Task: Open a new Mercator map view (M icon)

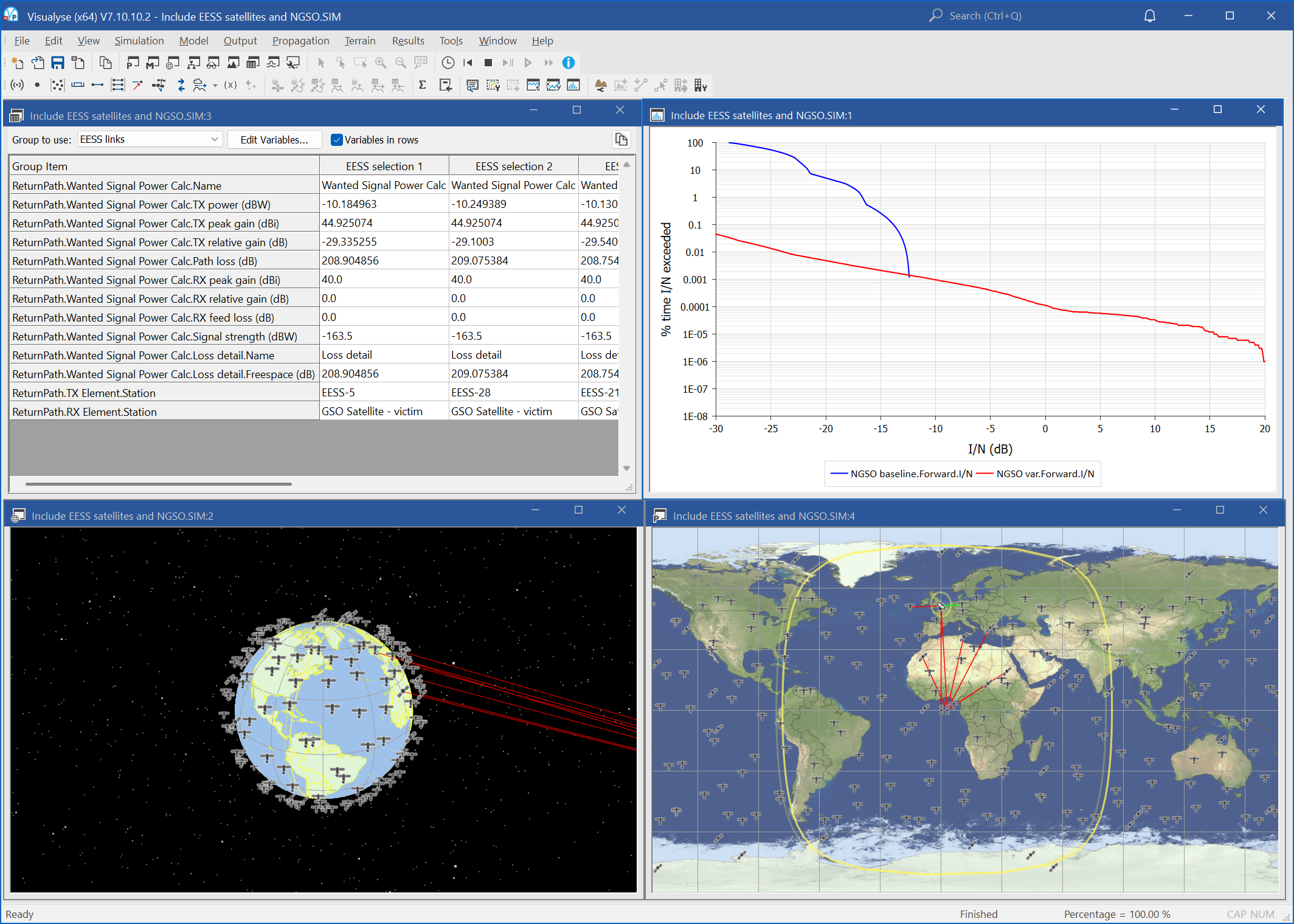Action: pyautogui.click(x=153, y=63)
